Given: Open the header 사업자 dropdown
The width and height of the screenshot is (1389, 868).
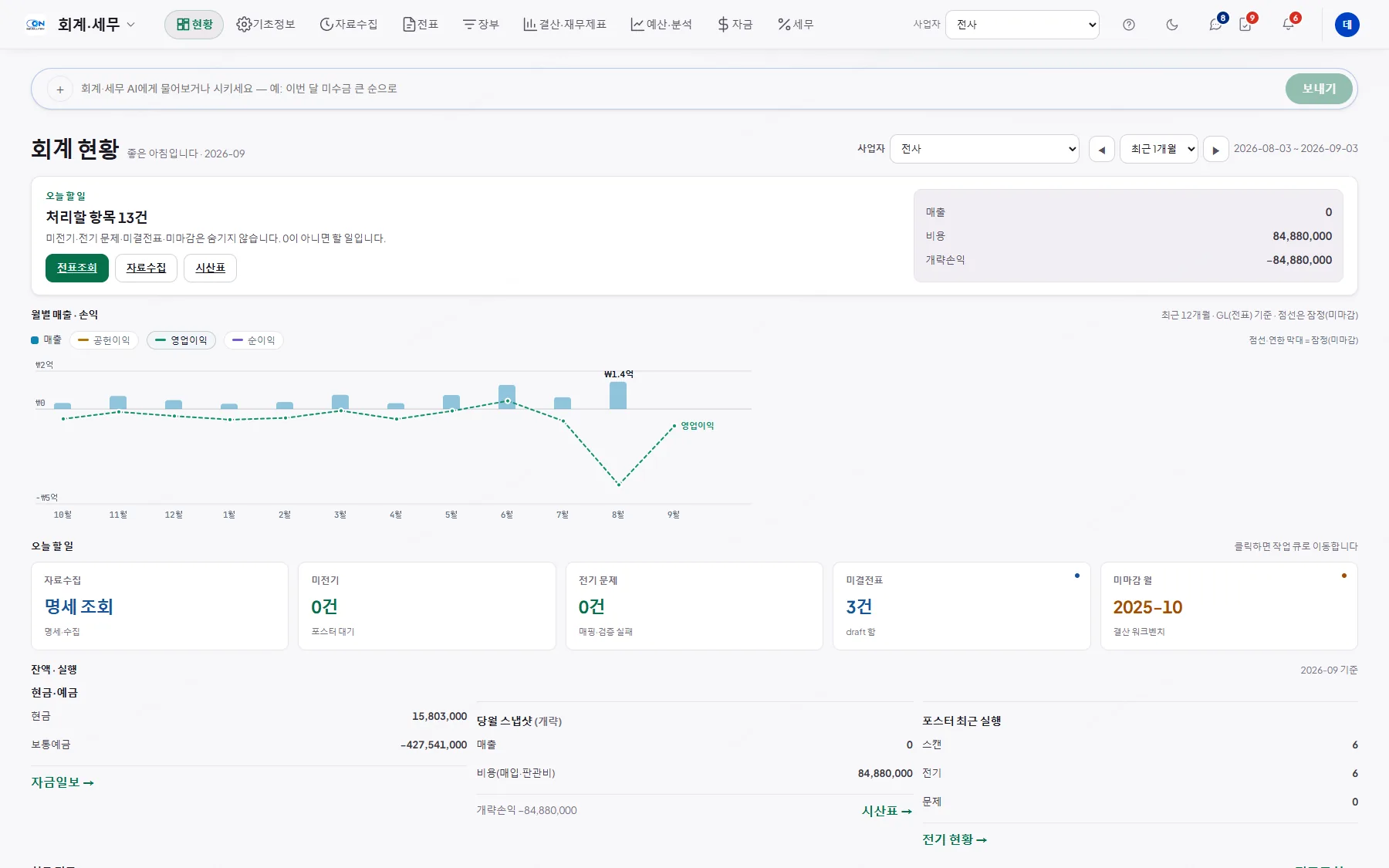Looking at the screenshot, I should [x=1022, y=25].
